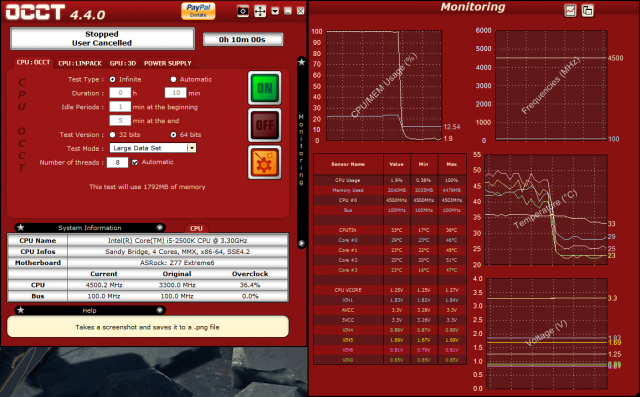Click the 0h 10m 00s timer display

click(x=242, y=40)
